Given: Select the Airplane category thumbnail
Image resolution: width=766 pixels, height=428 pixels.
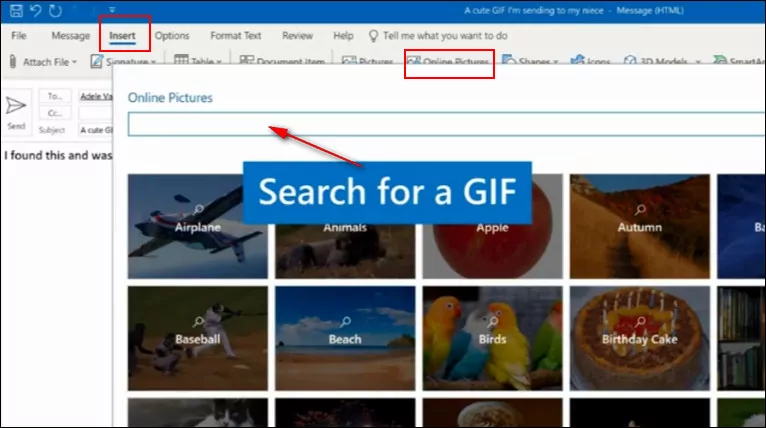Looking at the screenshot, I should pos(198,226).
